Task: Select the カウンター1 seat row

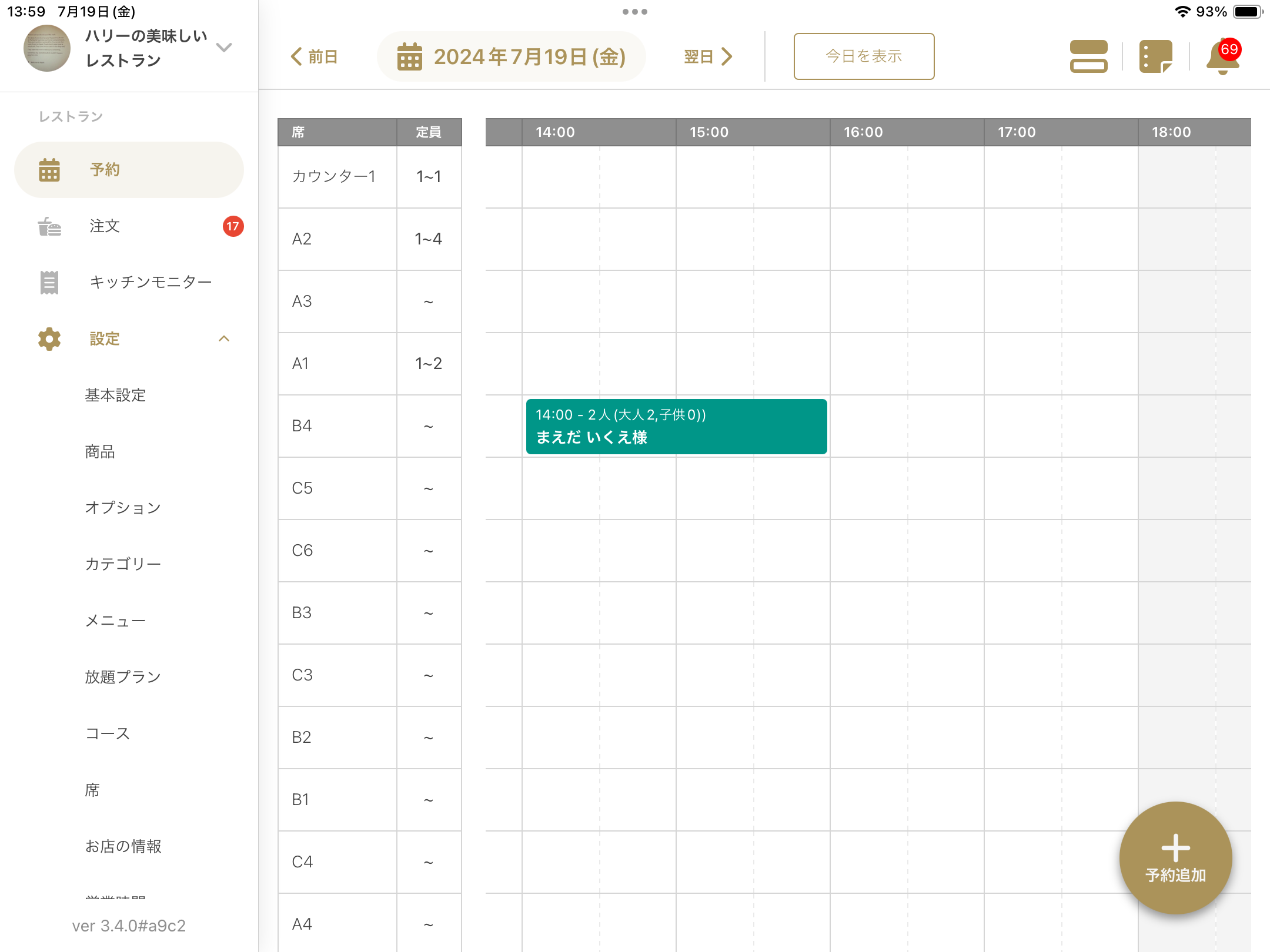Action: (x=370, y=177)
